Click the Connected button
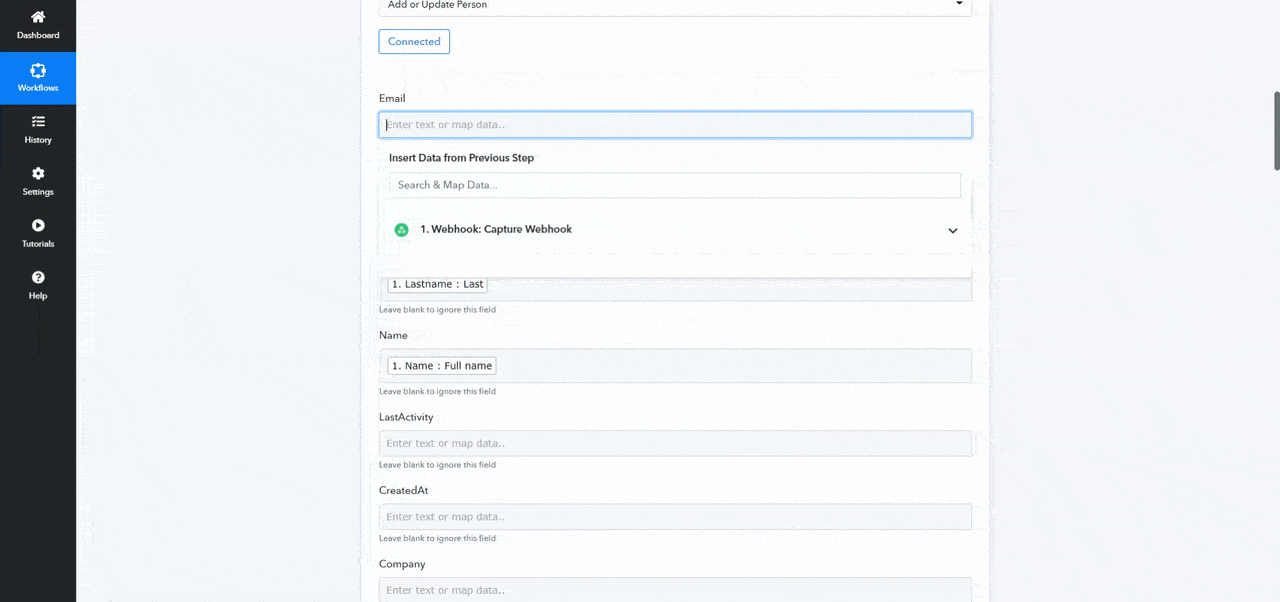 [414, 41]
